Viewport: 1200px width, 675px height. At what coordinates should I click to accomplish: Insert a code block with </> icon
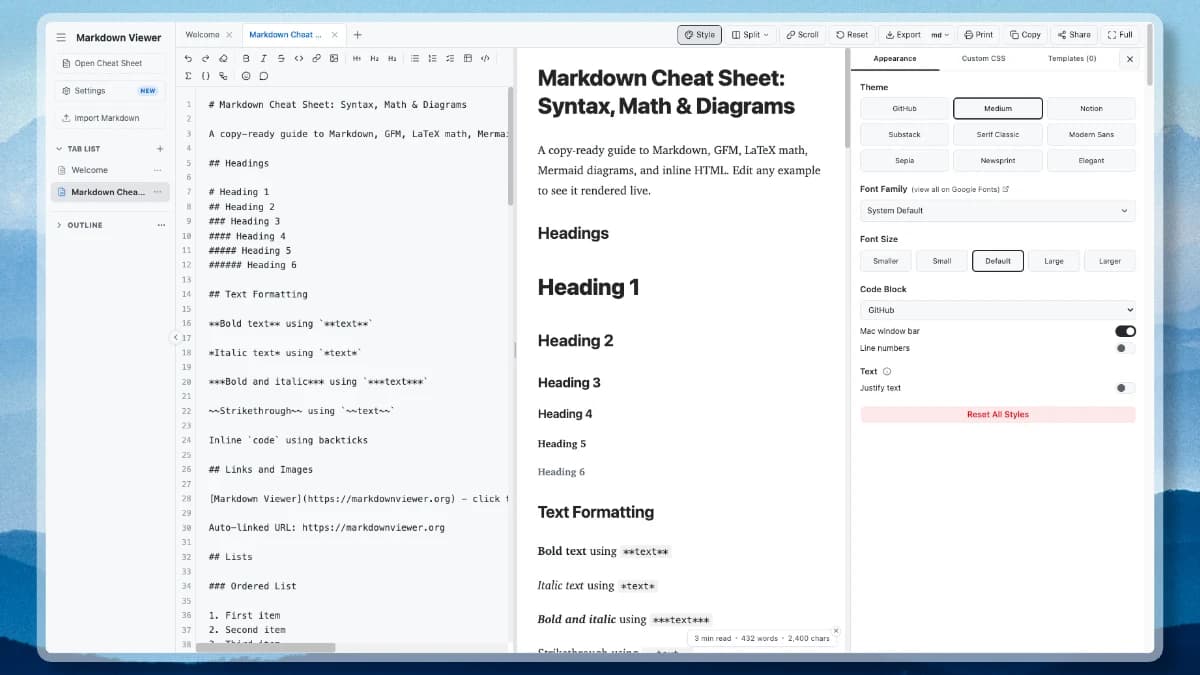(x=486, y=58)
